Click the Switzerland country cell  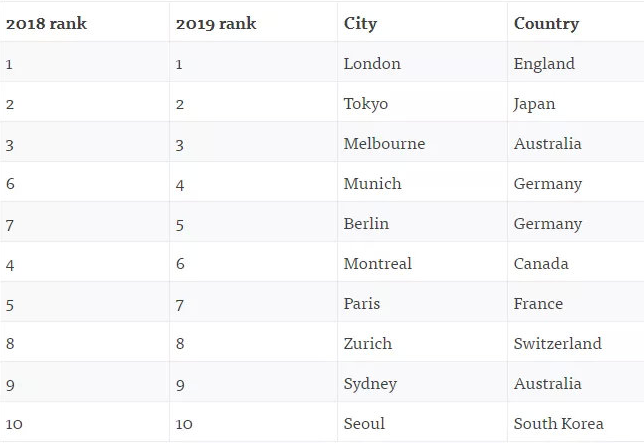point(557,344)
